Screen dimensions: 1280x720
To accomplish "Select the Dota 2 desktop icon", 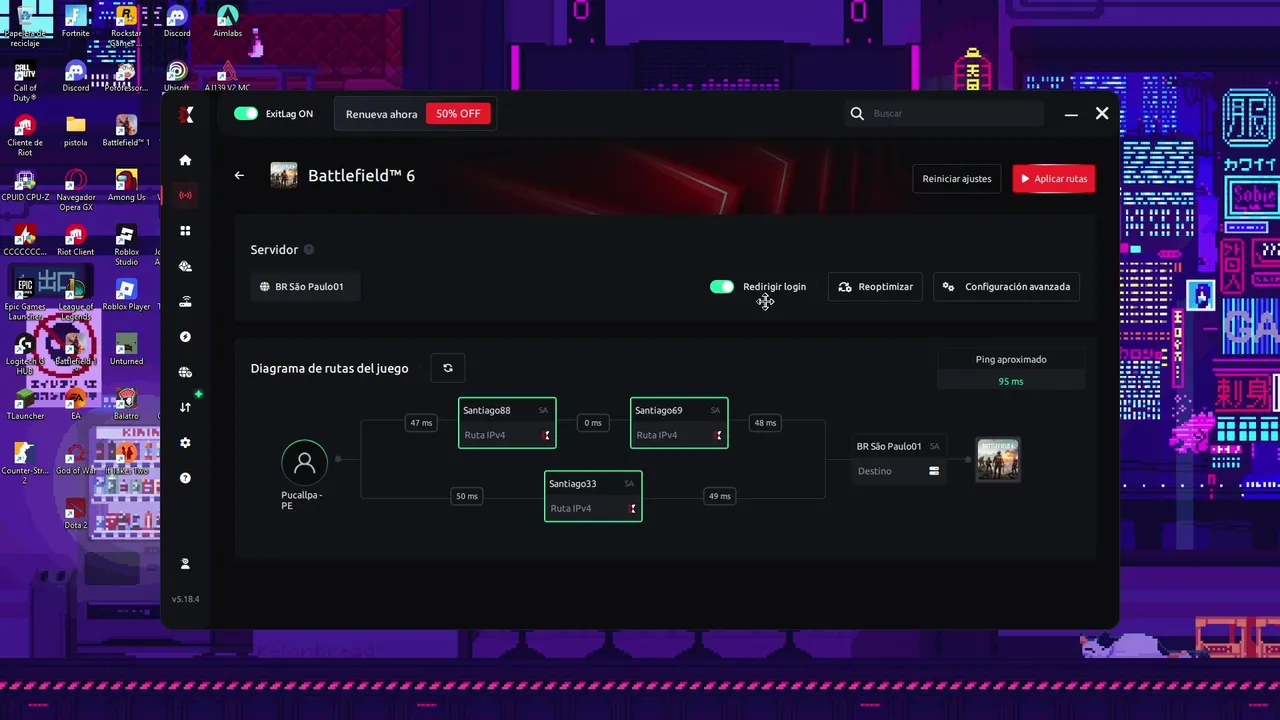I will pos(75,515).
